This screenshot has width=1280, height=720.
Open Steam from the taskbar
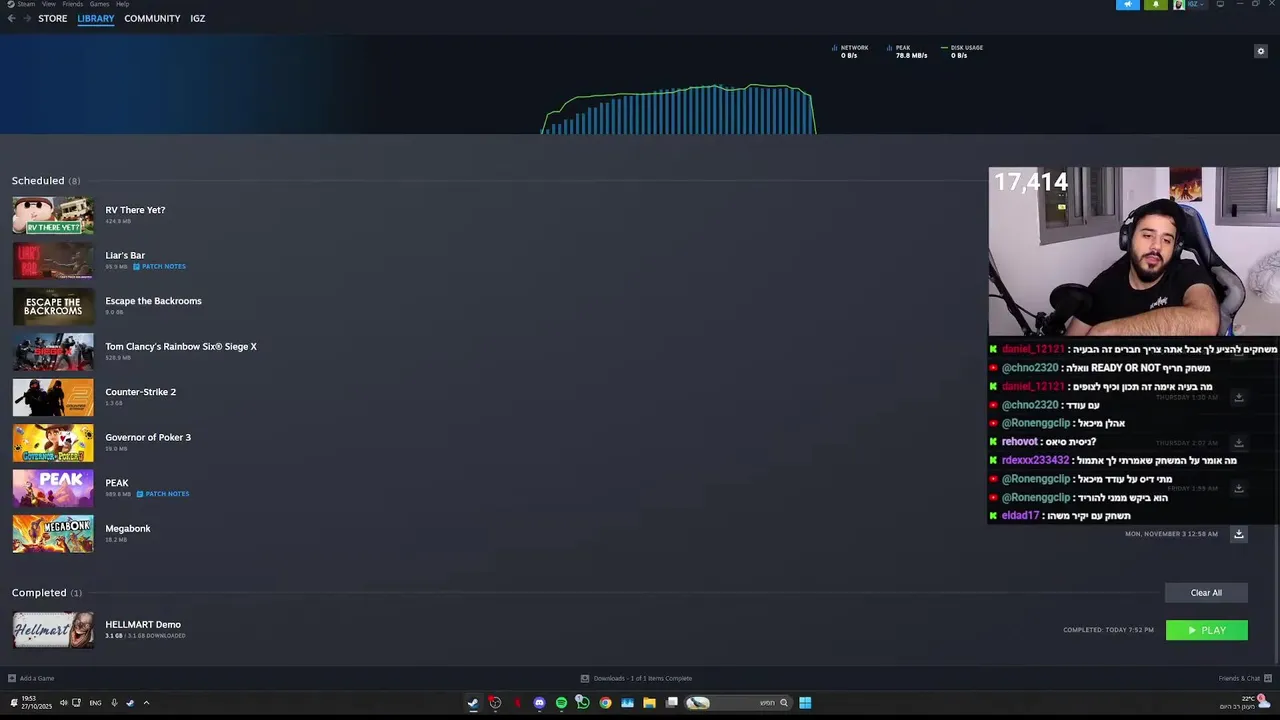(x=473, y=703)
